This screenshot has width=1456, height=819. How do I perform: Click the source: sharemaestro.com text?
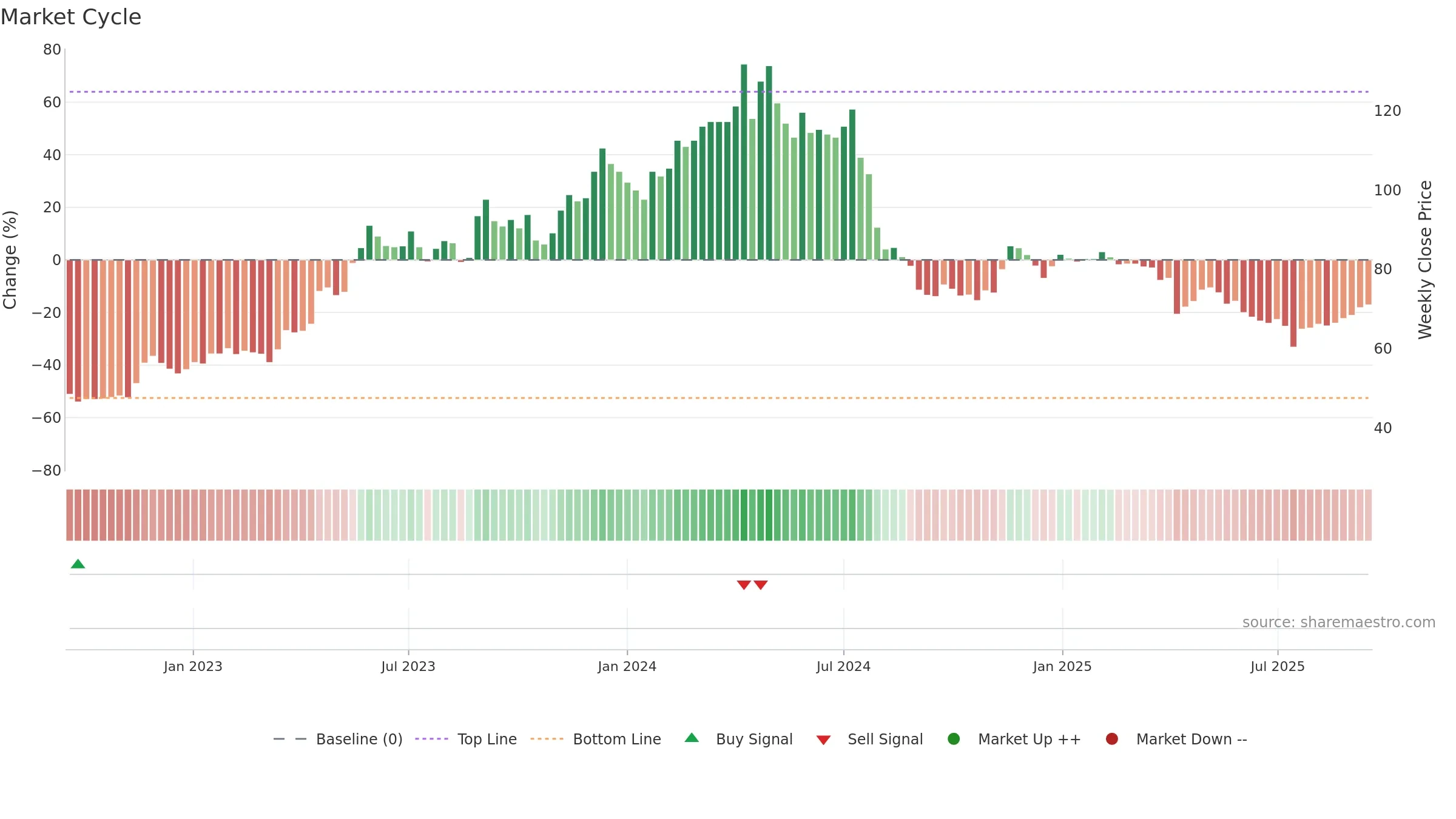1339,622
